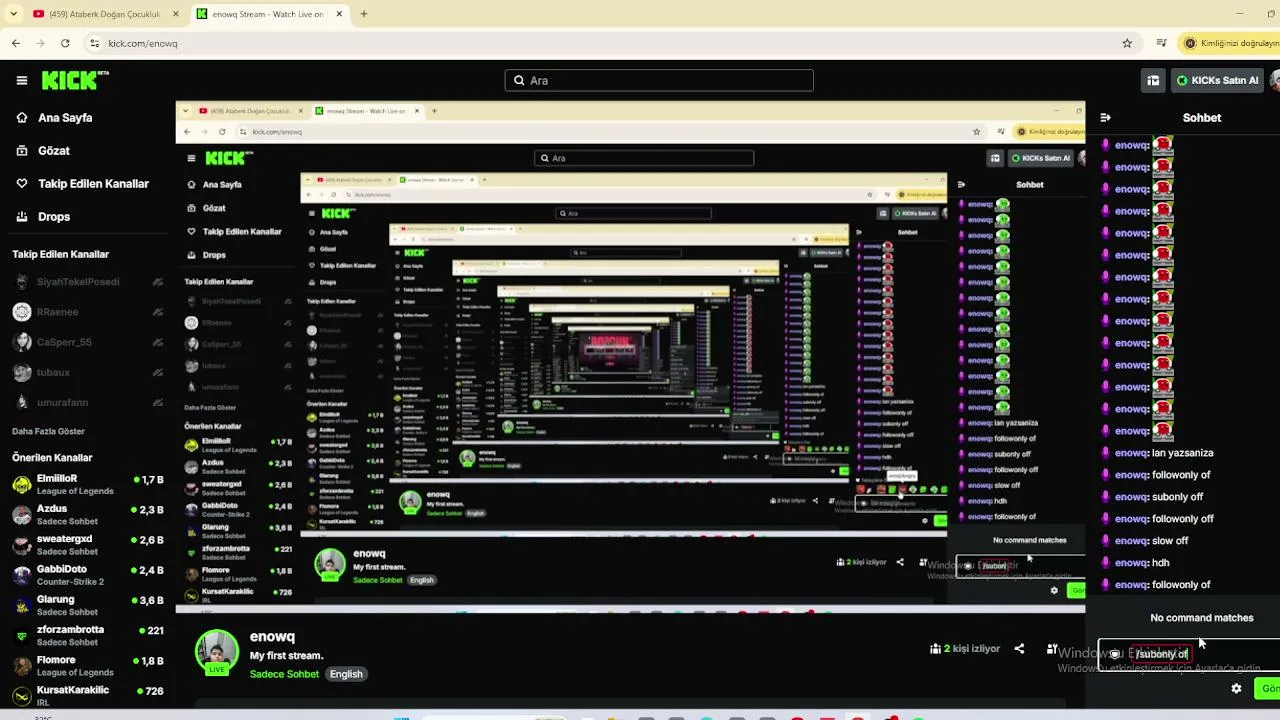
Task: Open recommended channel KursatKarakilic
Action: tap(87, 695)
